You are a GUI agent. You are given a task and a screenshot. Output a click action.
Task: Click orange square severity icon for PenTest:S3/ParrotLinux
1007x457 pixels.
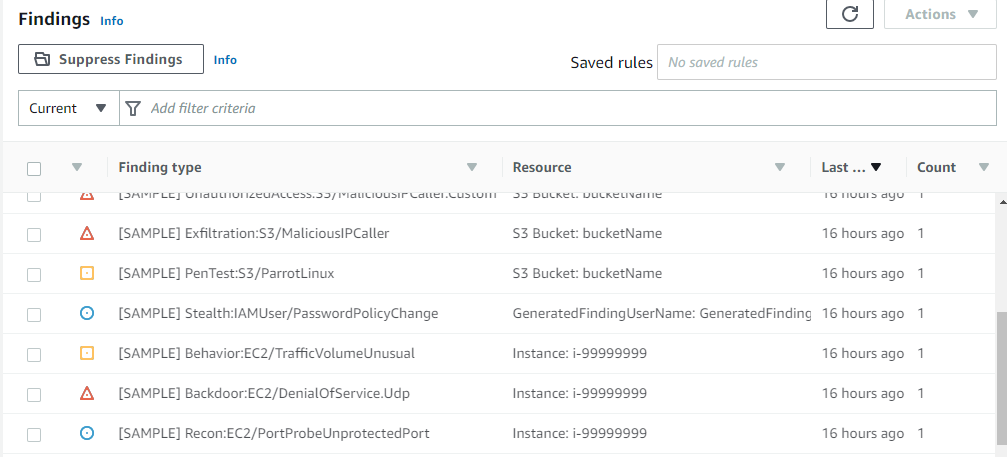(x=86, y=273)
